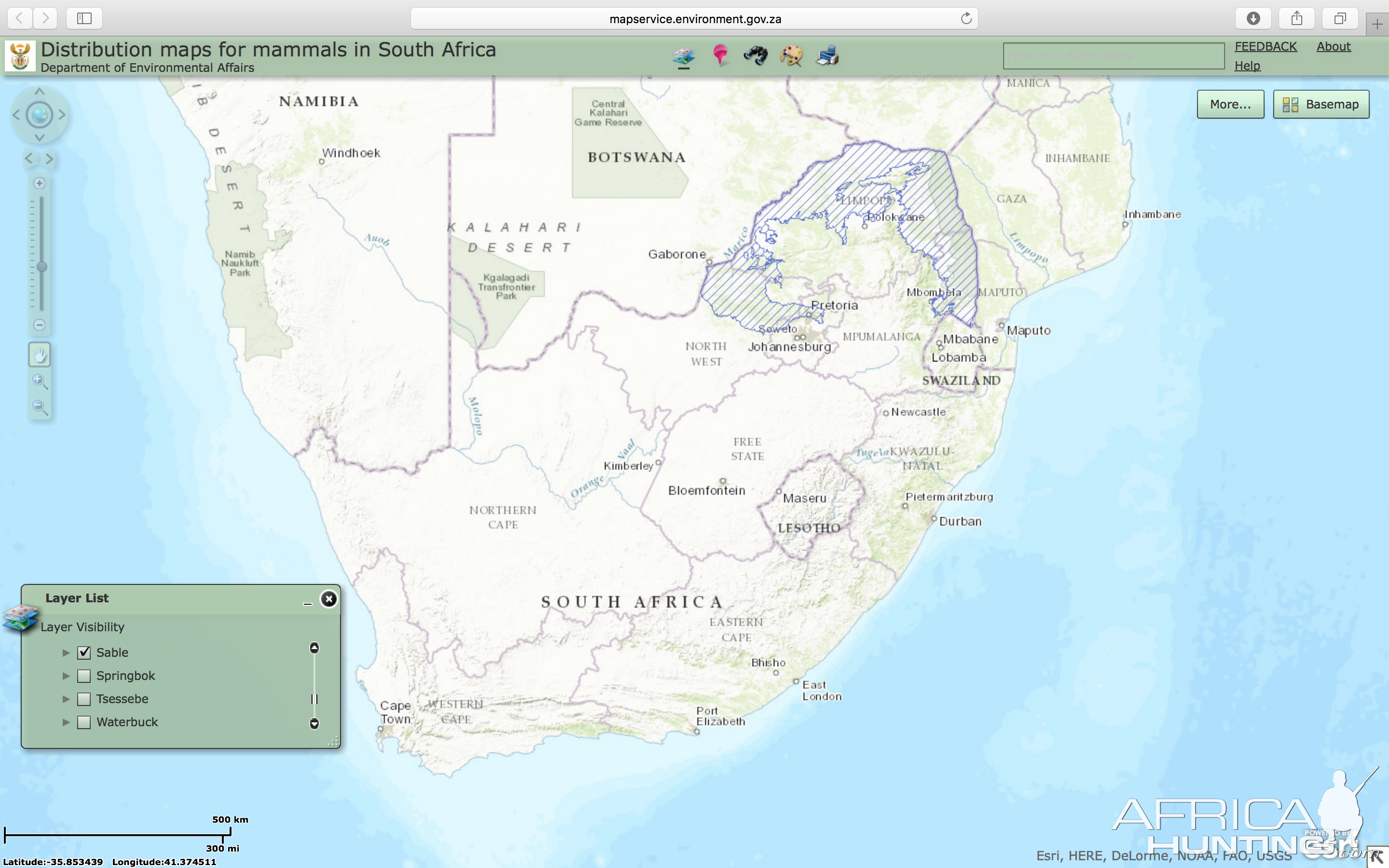
Task: Open the More... menu button
Action: pyautogui.click(x=1230, y=104)
